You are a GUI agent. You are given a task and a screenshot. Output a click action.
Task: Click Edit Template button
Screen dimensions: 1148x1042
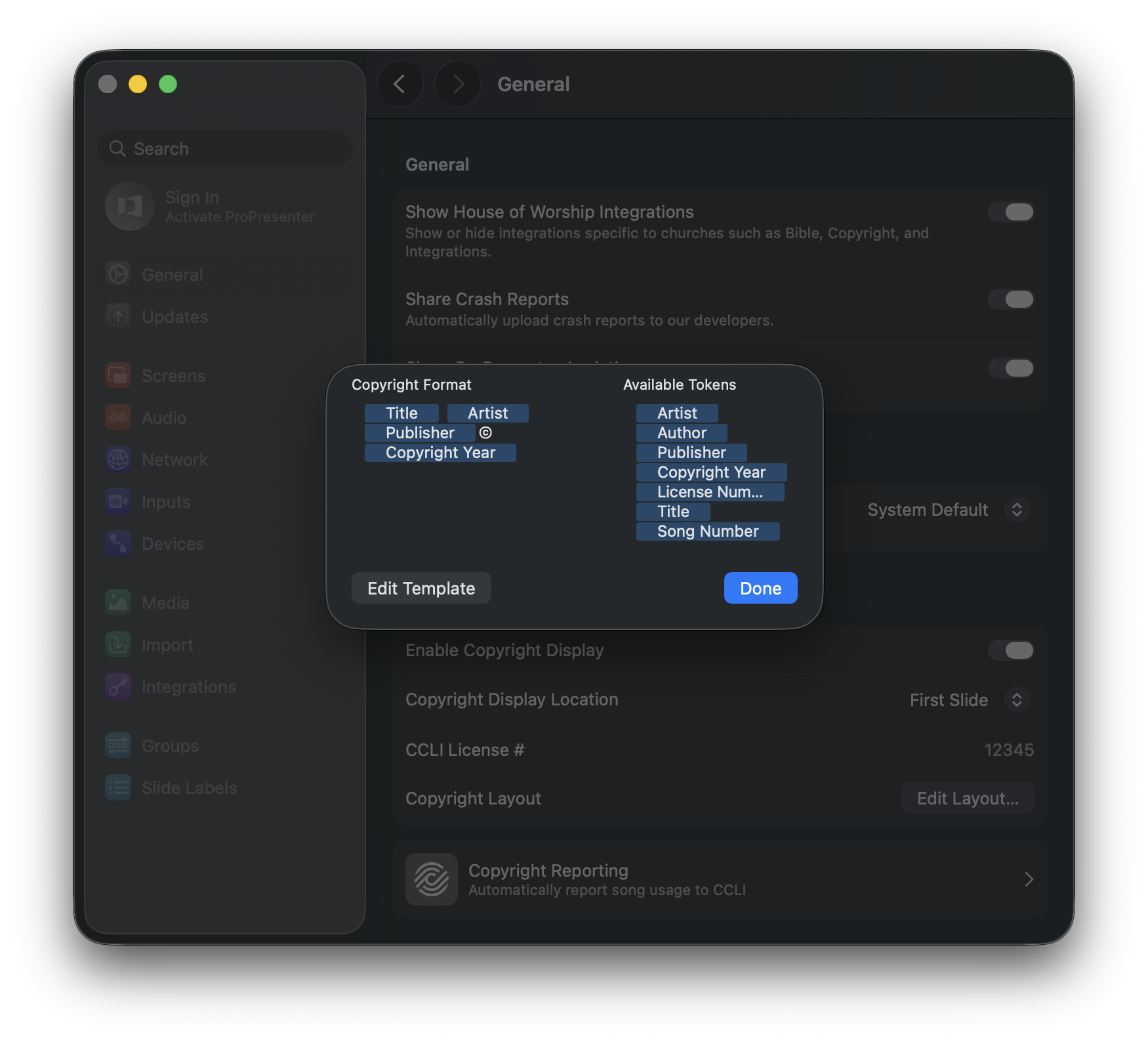point(421,588)
